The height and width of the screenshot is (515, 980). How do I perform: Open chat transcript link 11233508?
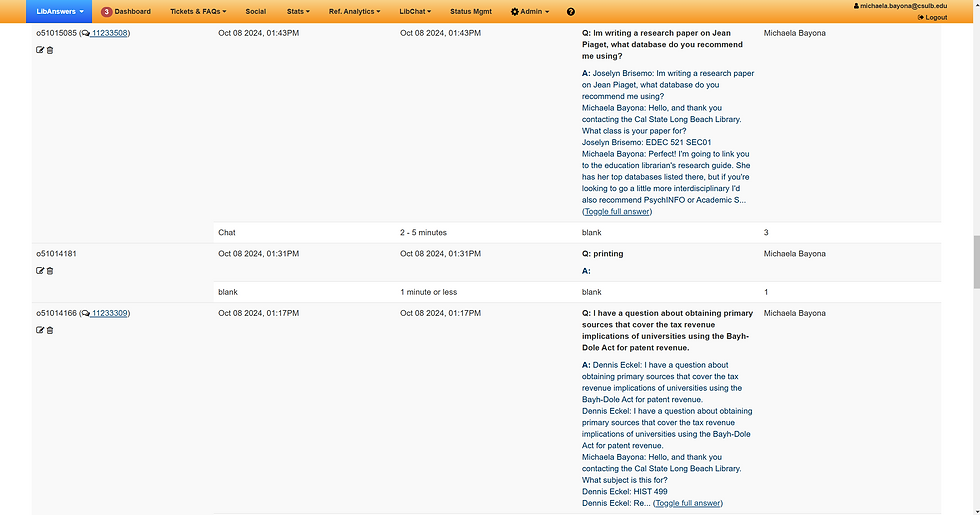click(109, 33)
